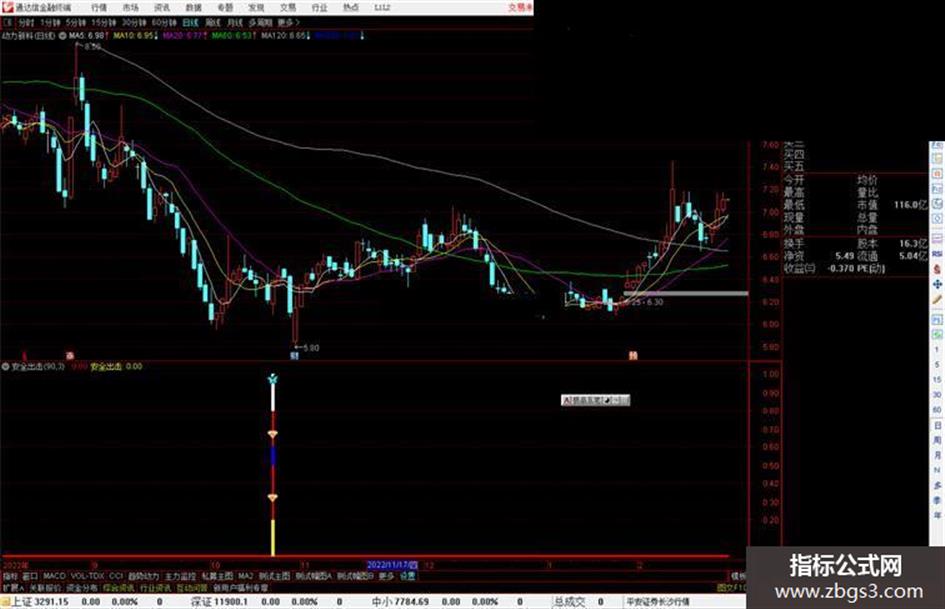Open the 扩展 tab at bottom
The image size is (945, 609).
(x=13, y=587)
